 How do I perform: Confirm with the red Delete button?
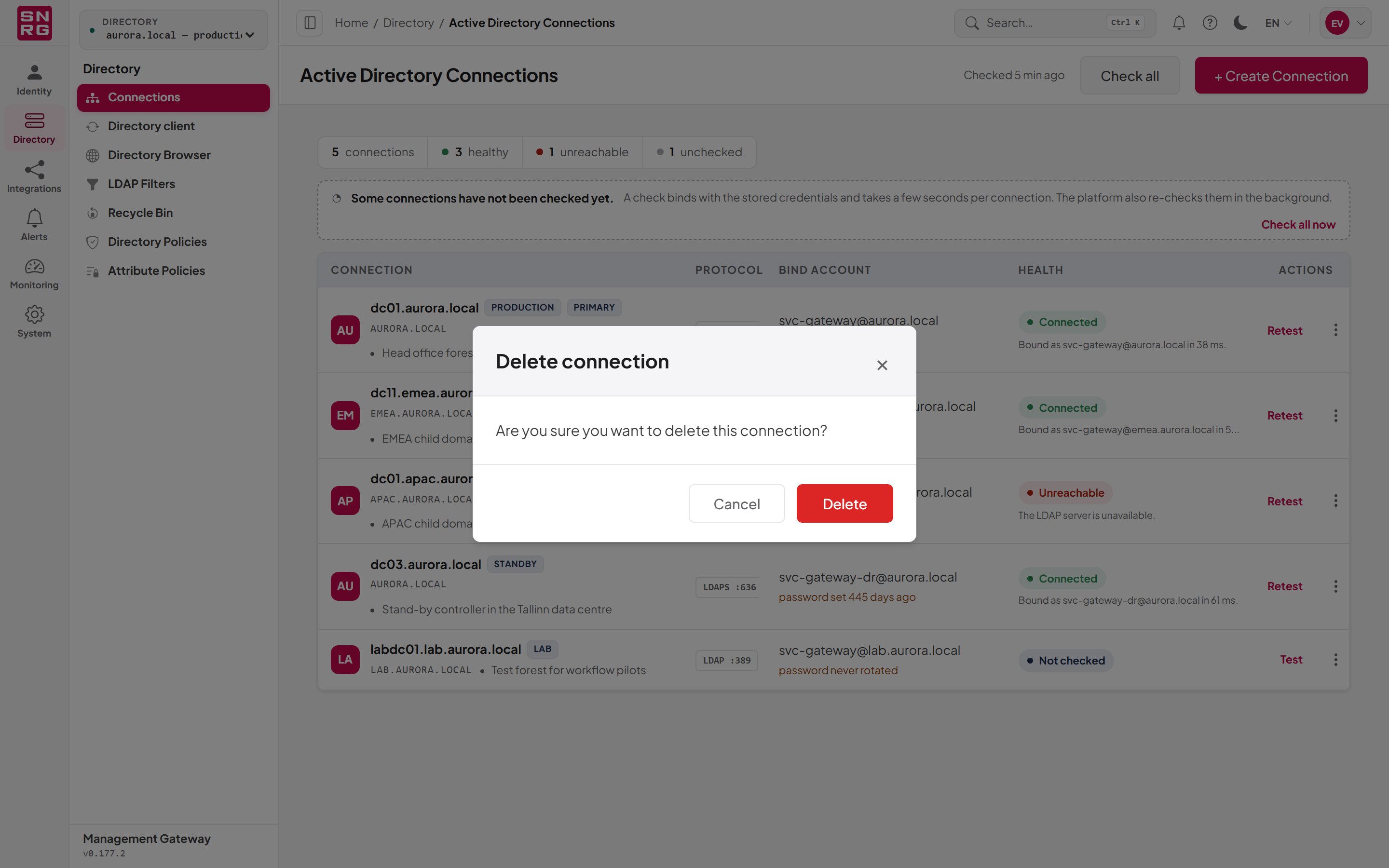(x=844, y=503)
